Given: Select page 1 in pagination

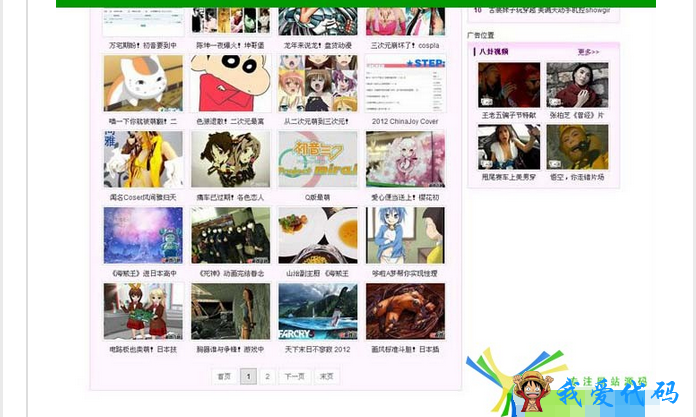Looking at the screenshot, I should pyautogui.click(x=249, y=377).
